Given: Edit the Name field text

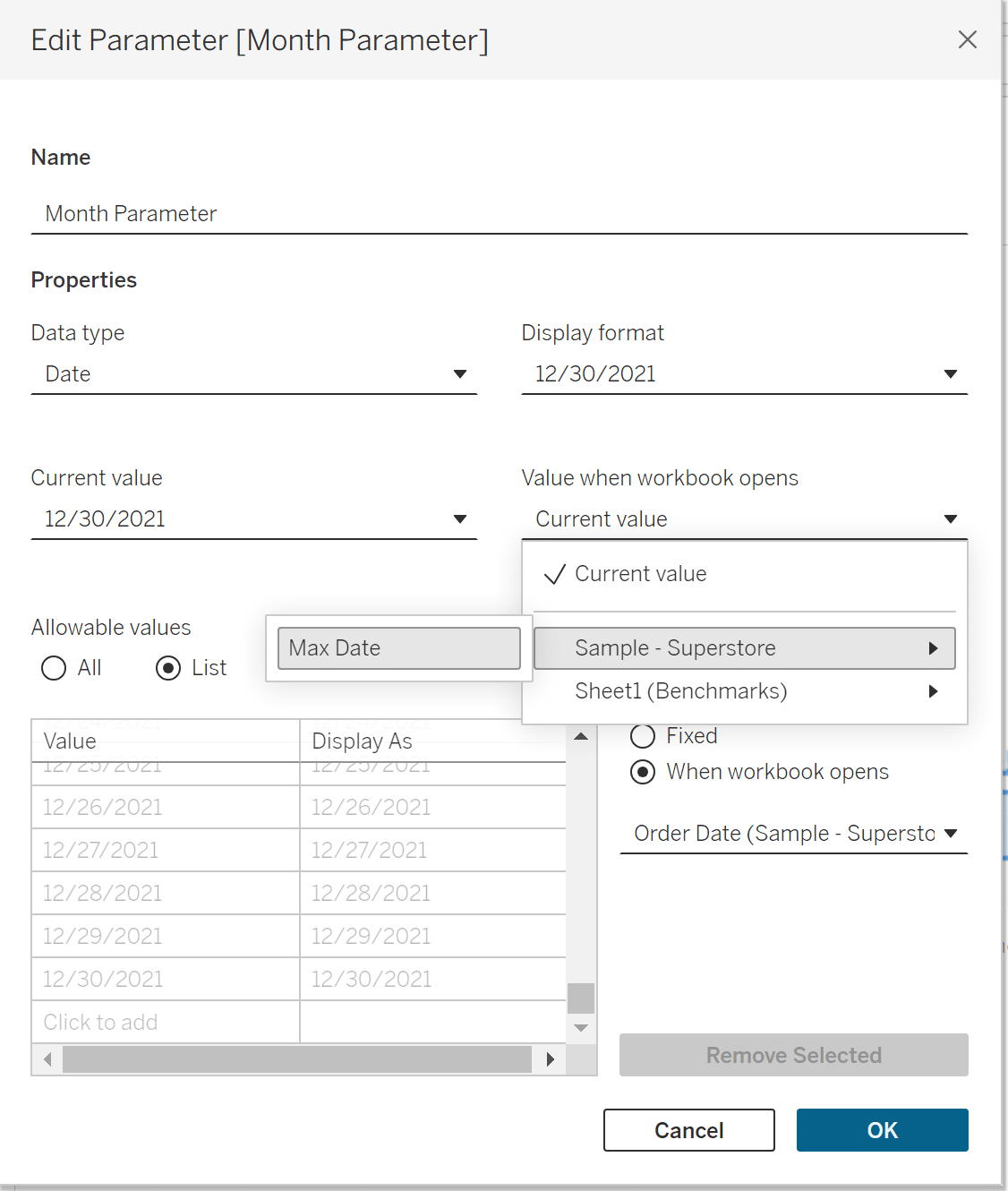Looking at the screenshot, I should coord(500,214).
